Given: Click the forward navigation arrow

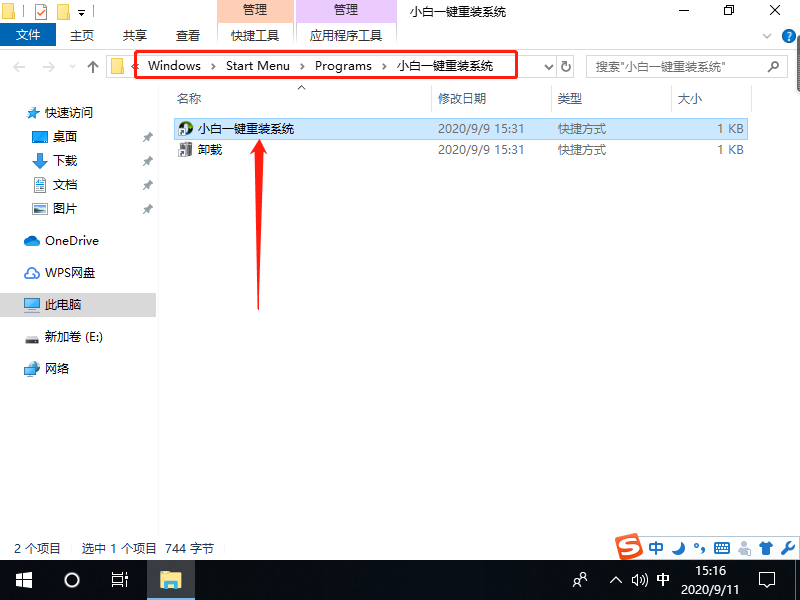Looking at the screenshot, I should (48, 67).
